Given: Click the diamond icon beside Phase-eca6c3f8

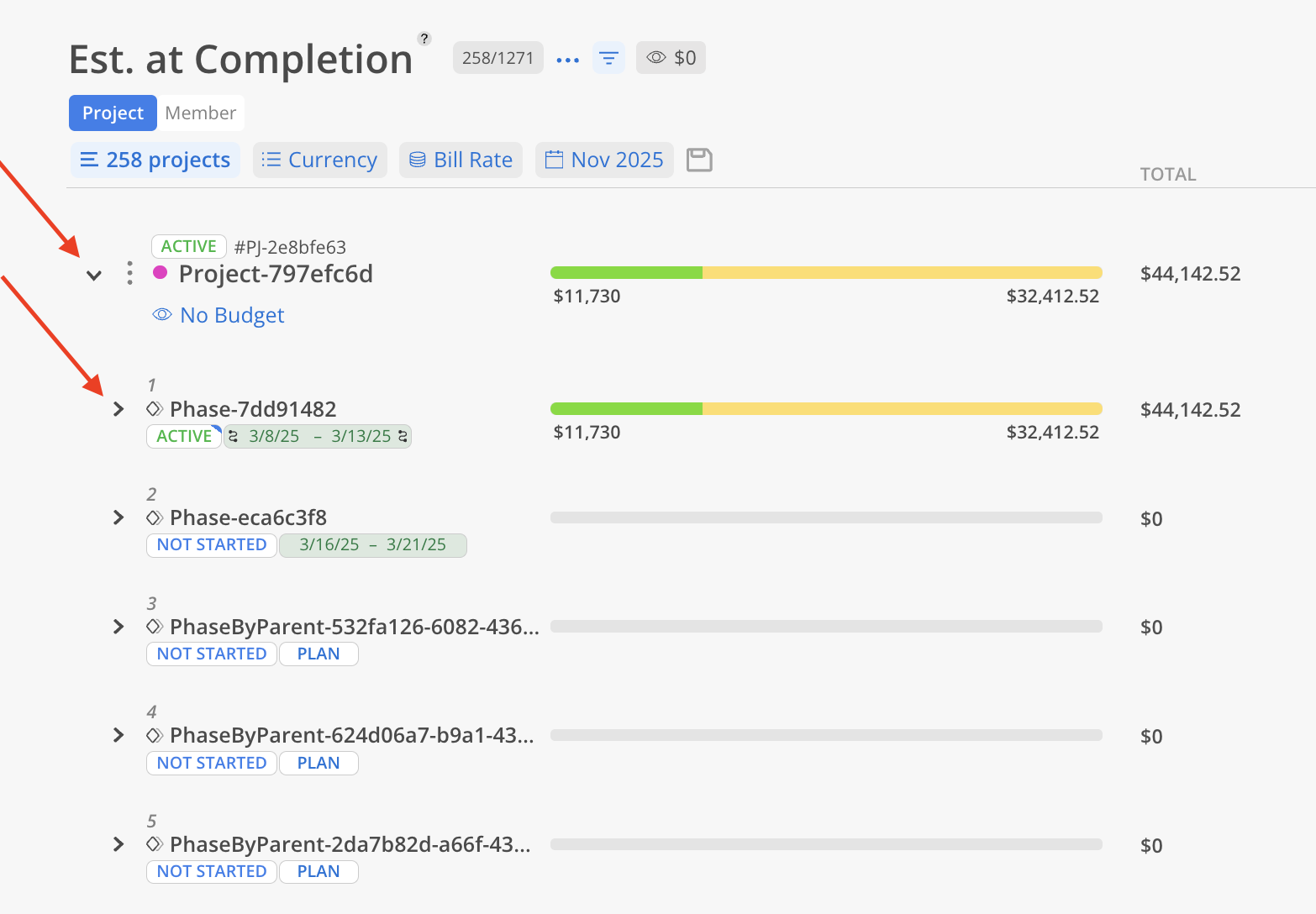Looking at the screenshot, I should [155, 517].
